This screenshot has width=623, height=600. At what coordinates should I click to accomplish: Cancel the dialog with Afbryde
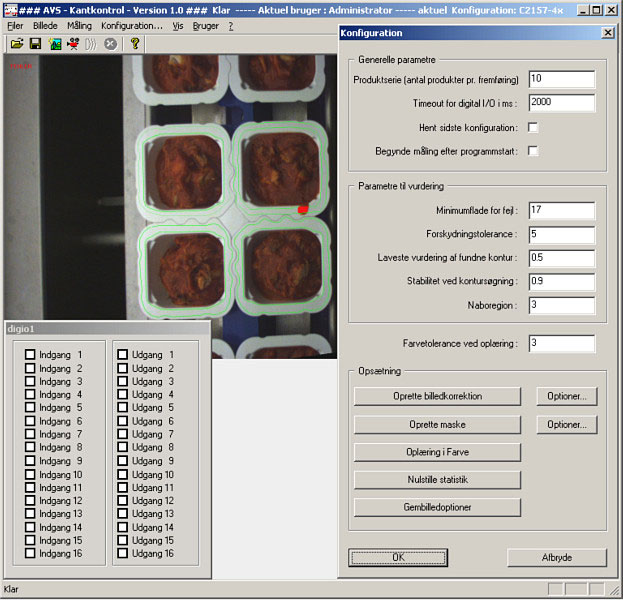pos(557,557)
